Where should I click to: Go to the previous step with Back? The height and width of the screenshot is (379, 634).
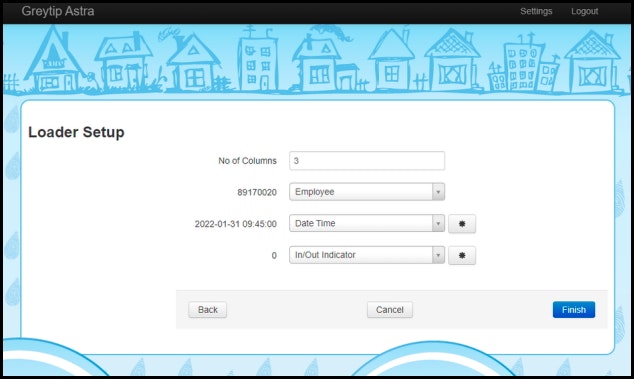click(x=207, y=310)
